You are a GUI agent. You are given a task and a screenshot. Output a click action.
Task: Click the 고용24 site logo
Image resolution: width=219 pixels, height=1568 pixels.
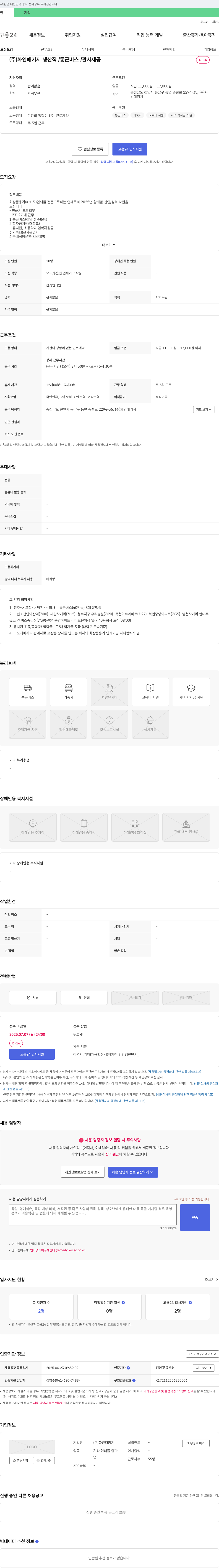point(8,35)
